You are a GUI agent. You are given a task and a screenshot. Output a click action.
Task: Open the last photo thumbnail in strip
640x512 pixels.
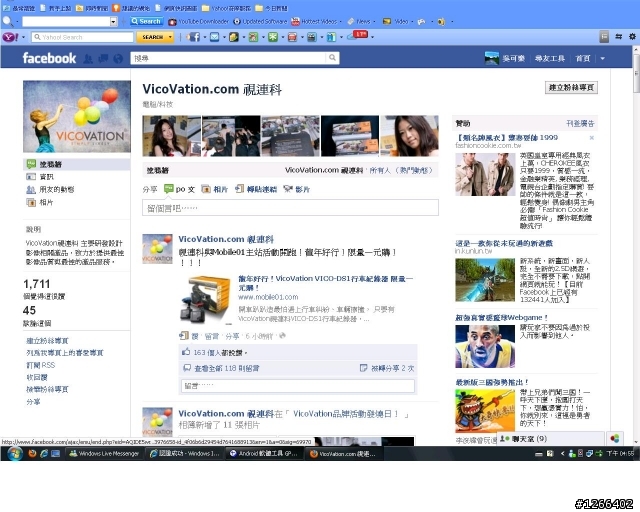click(x=409, y=136)
